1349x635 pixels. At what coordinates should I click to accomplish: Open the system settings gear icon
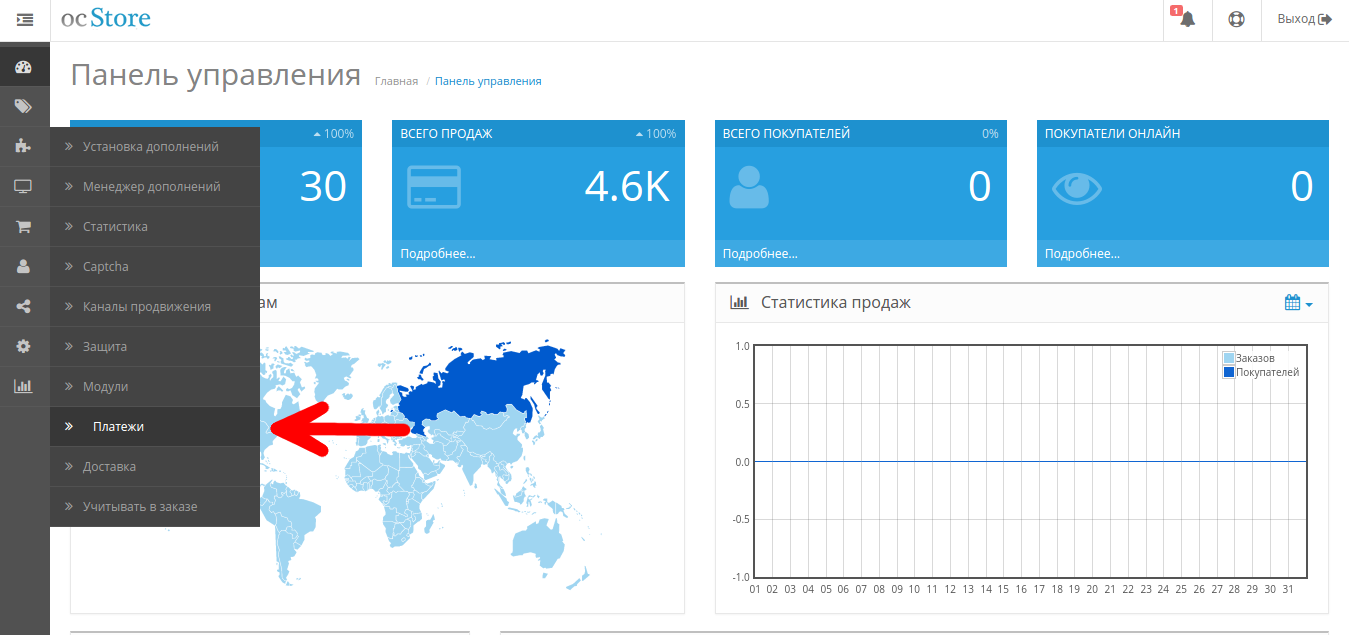click(24, 347)
